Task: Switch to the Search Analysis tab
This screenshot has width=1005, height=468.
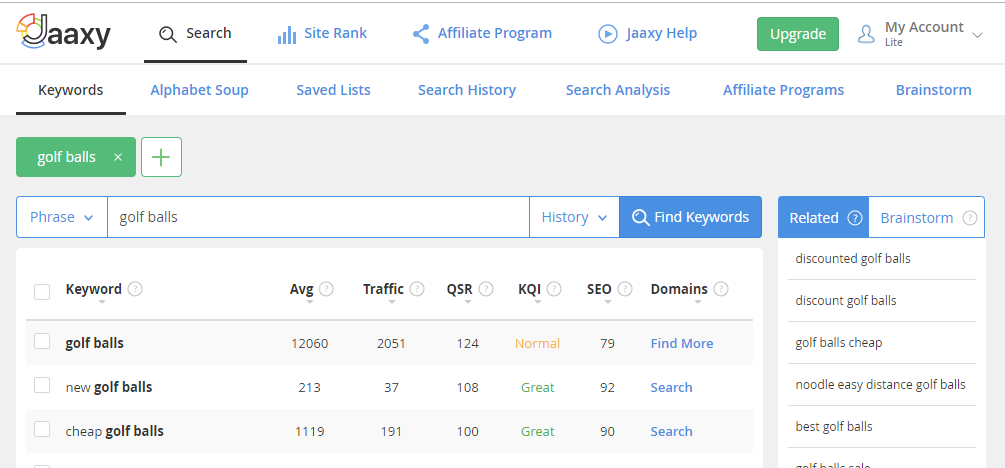Action: pyautogui.click(x=618, y=90)
